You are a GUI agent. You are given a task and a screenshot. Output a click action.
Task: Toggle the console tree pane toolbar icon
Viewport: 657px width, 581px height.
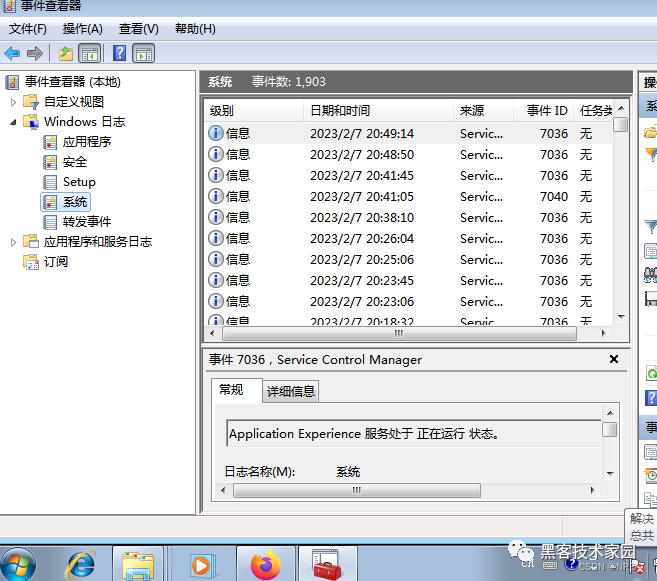[90, 53]
